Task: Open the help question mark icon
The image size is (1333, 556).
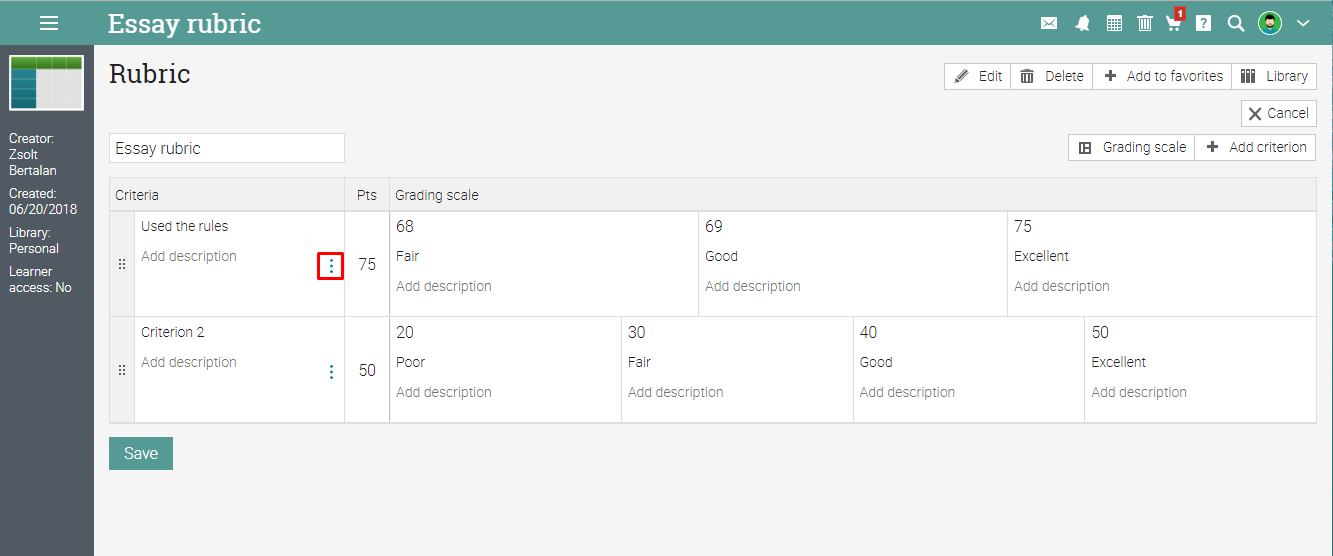Action: tap(1204, 23)
